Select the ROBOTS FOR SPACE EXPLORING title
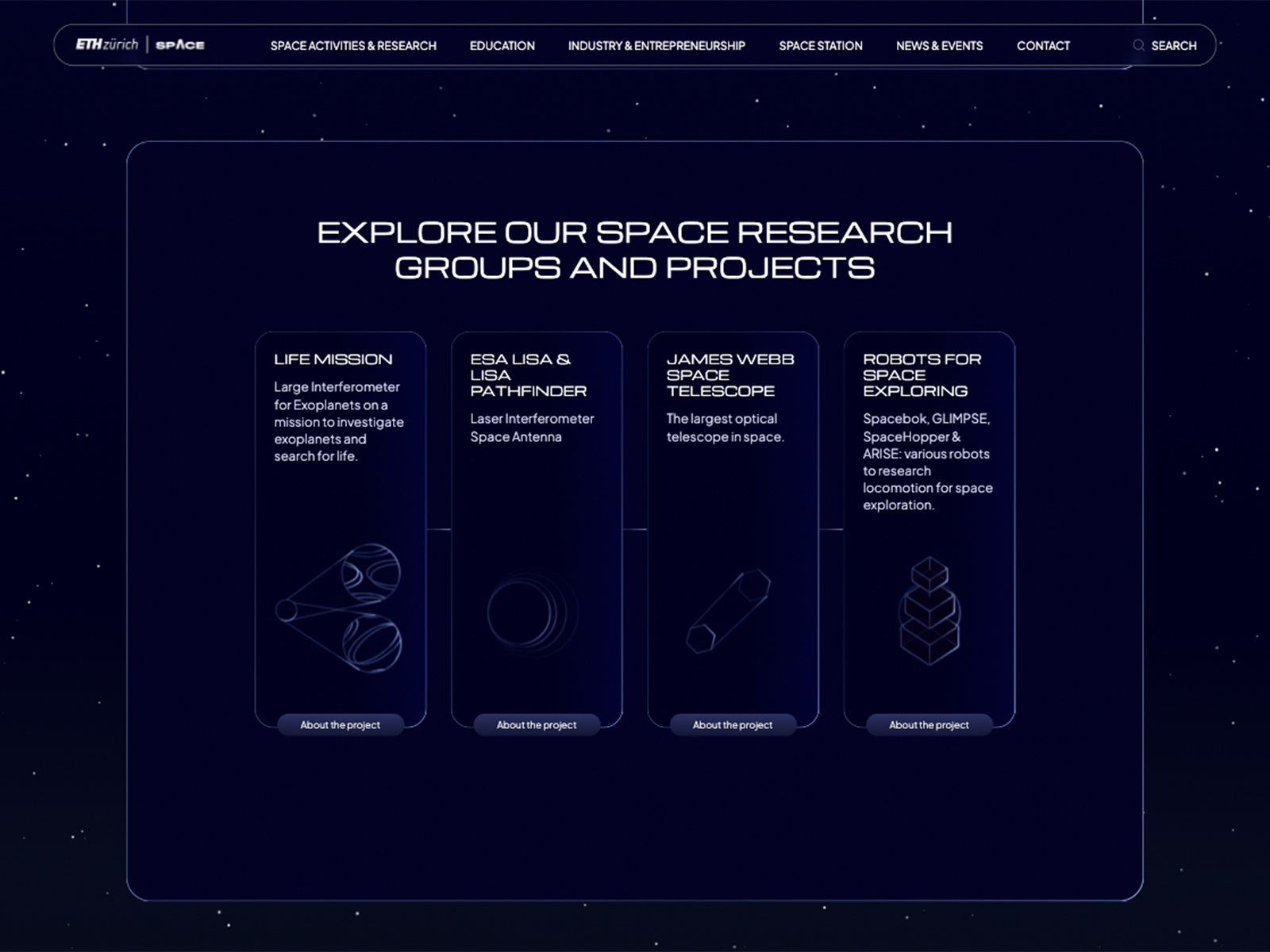This screenshot has width=1270, height=952. coord(922,375)
